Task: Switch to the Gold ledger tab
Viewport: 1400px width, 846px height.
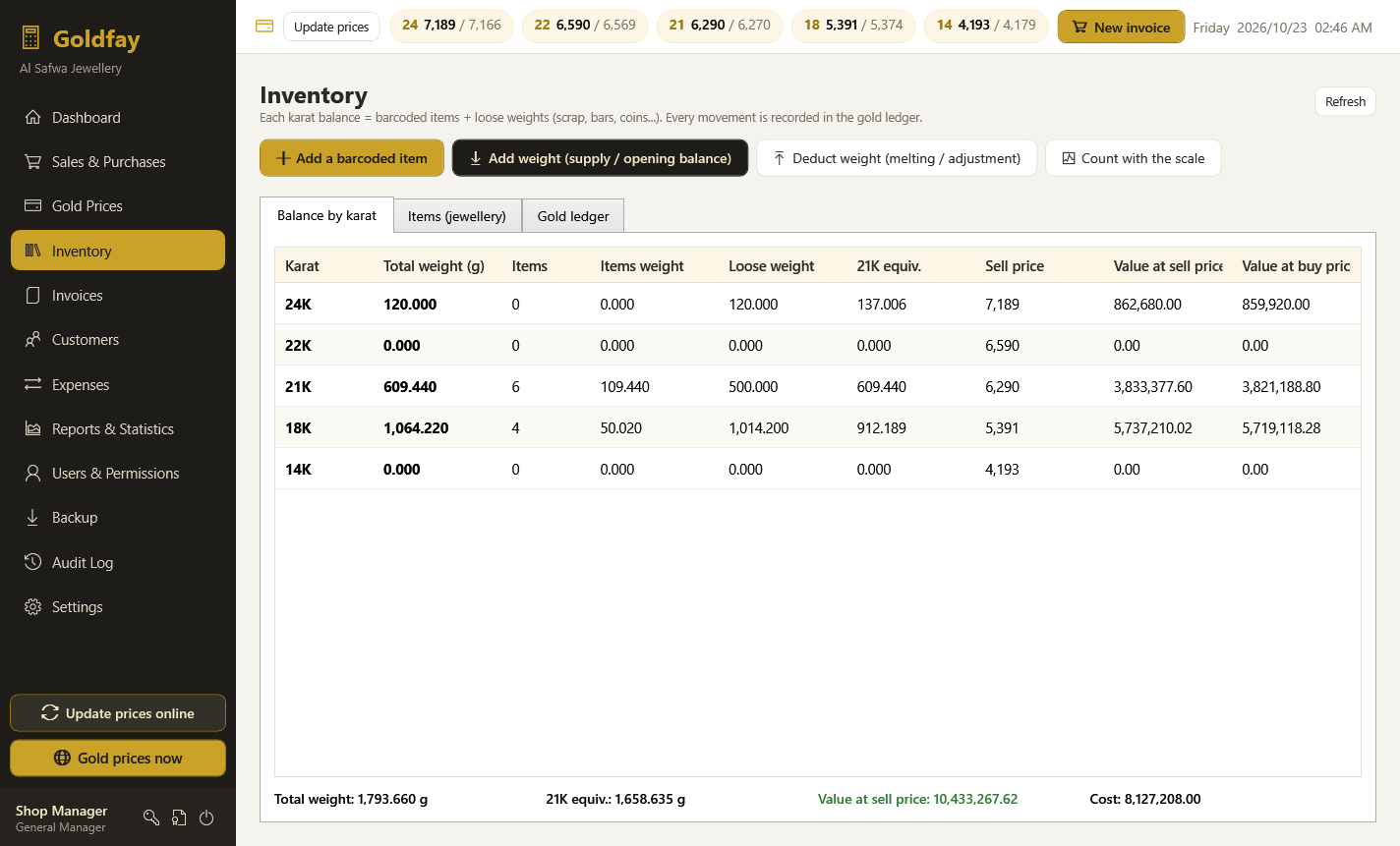Action: pos(573,216)
